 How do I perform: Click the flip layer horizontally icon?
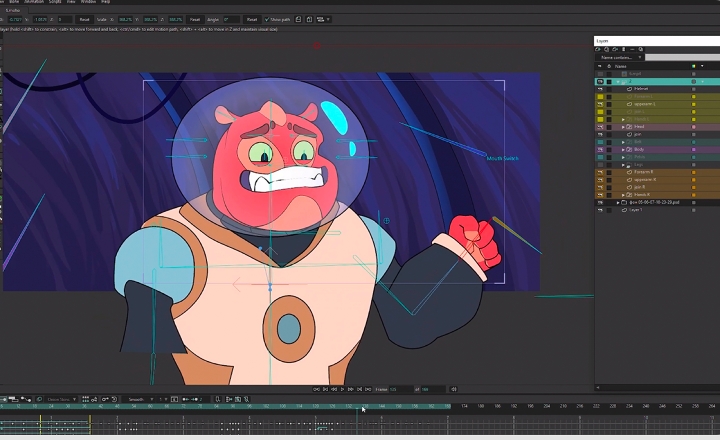click(x=298, y=19)
